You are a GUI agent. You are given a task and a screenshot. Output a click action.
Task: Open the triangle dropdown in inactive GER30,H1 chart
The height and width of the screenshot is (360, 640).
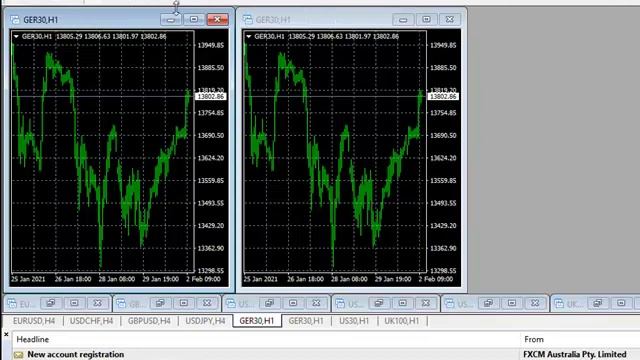[x=249, y=36]
